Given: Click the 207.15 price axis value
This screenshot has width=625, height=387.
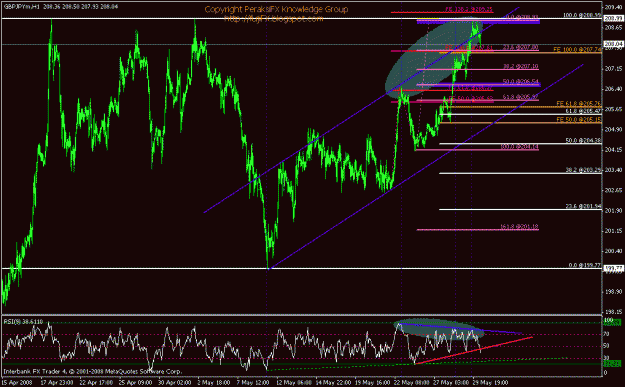Looking at the screenshot, I should coord(614,69).
